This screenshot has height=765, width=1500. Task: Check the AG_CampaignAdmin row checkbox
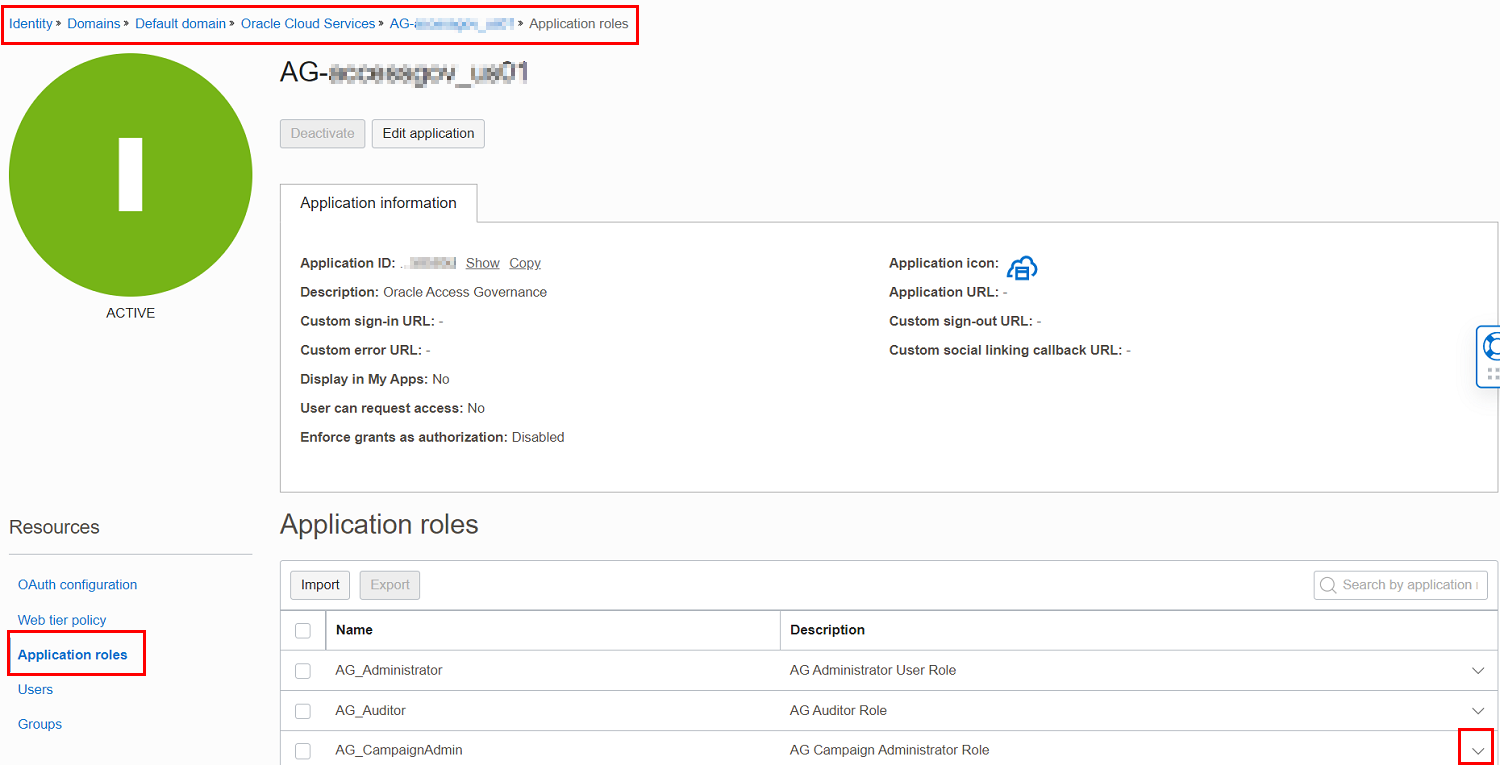pos(303,751)
